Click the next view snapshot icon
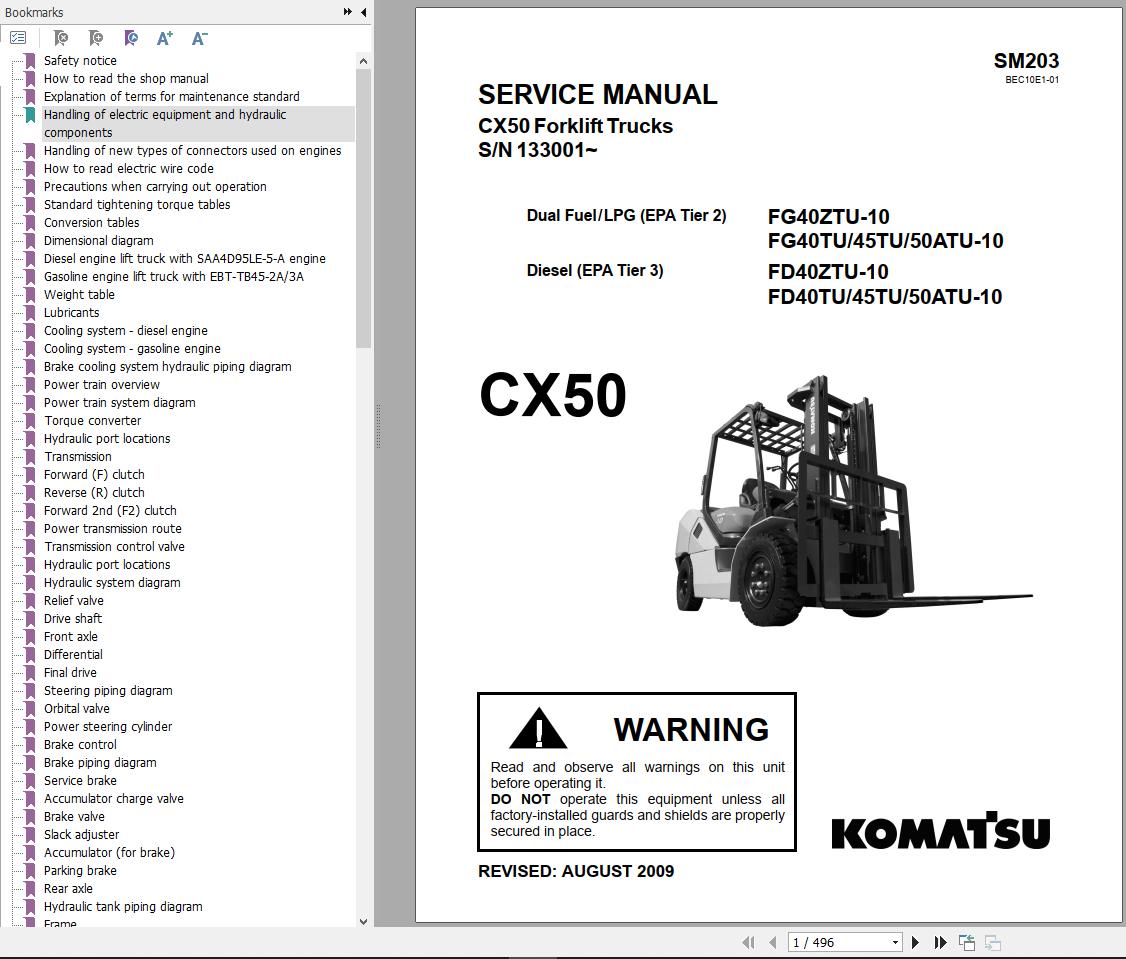This screenshot has height=959, width=1126. (993, 942)
